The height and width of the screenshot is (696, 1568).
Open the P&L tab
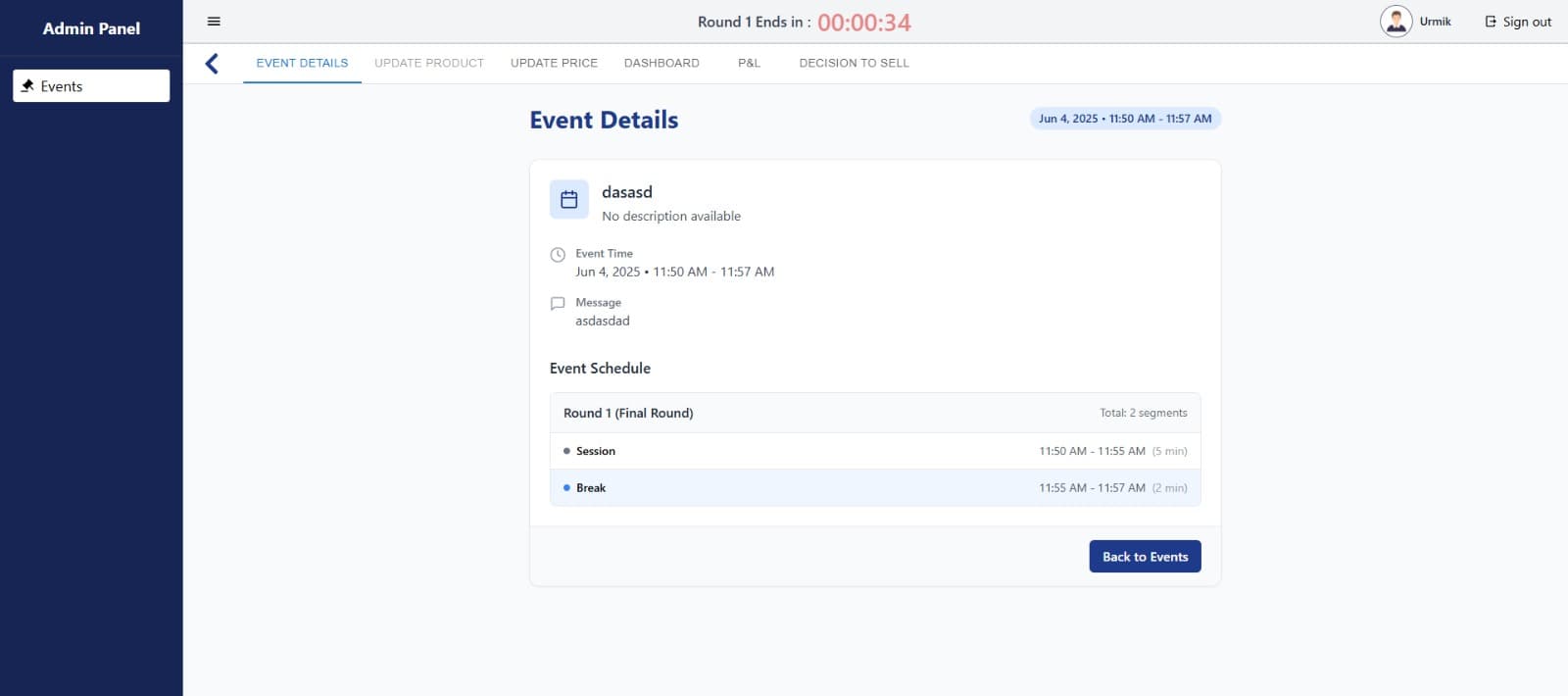(x=749, y=63)
